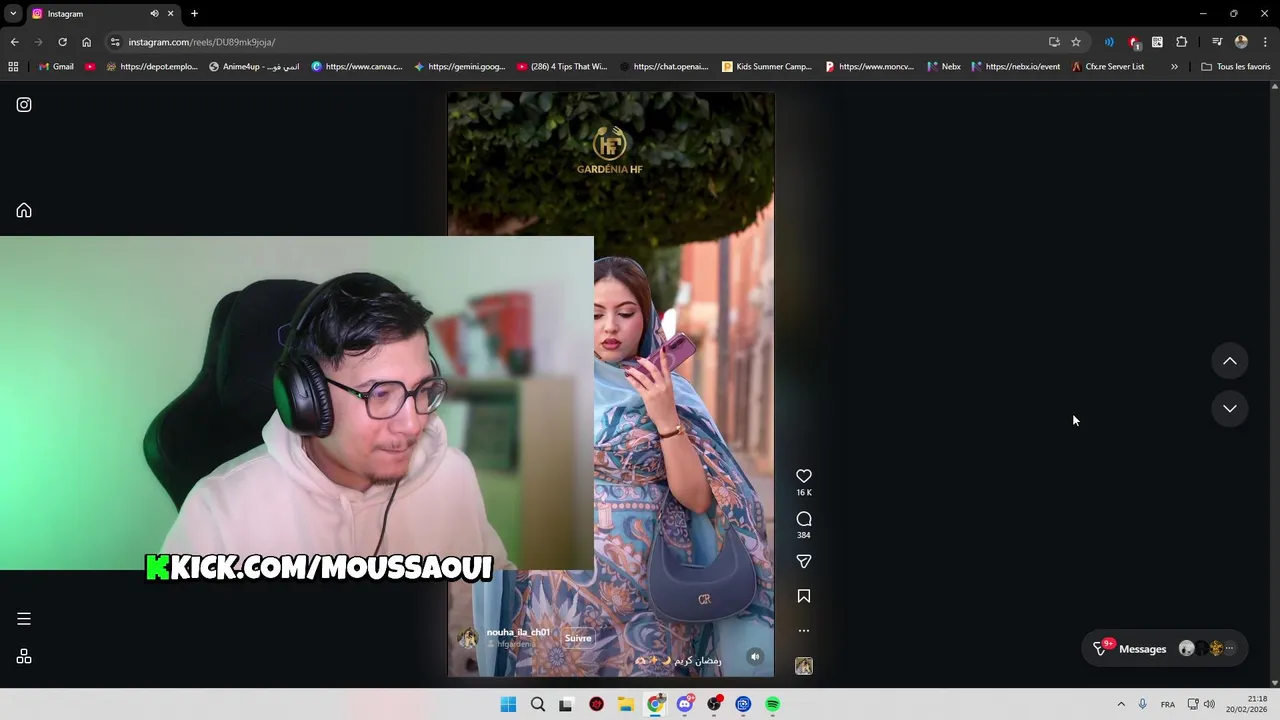
Task: Open the '4 Tips That Wi...' YouTube bookmark
Action: pyautogui.click(x=562, y=67)
